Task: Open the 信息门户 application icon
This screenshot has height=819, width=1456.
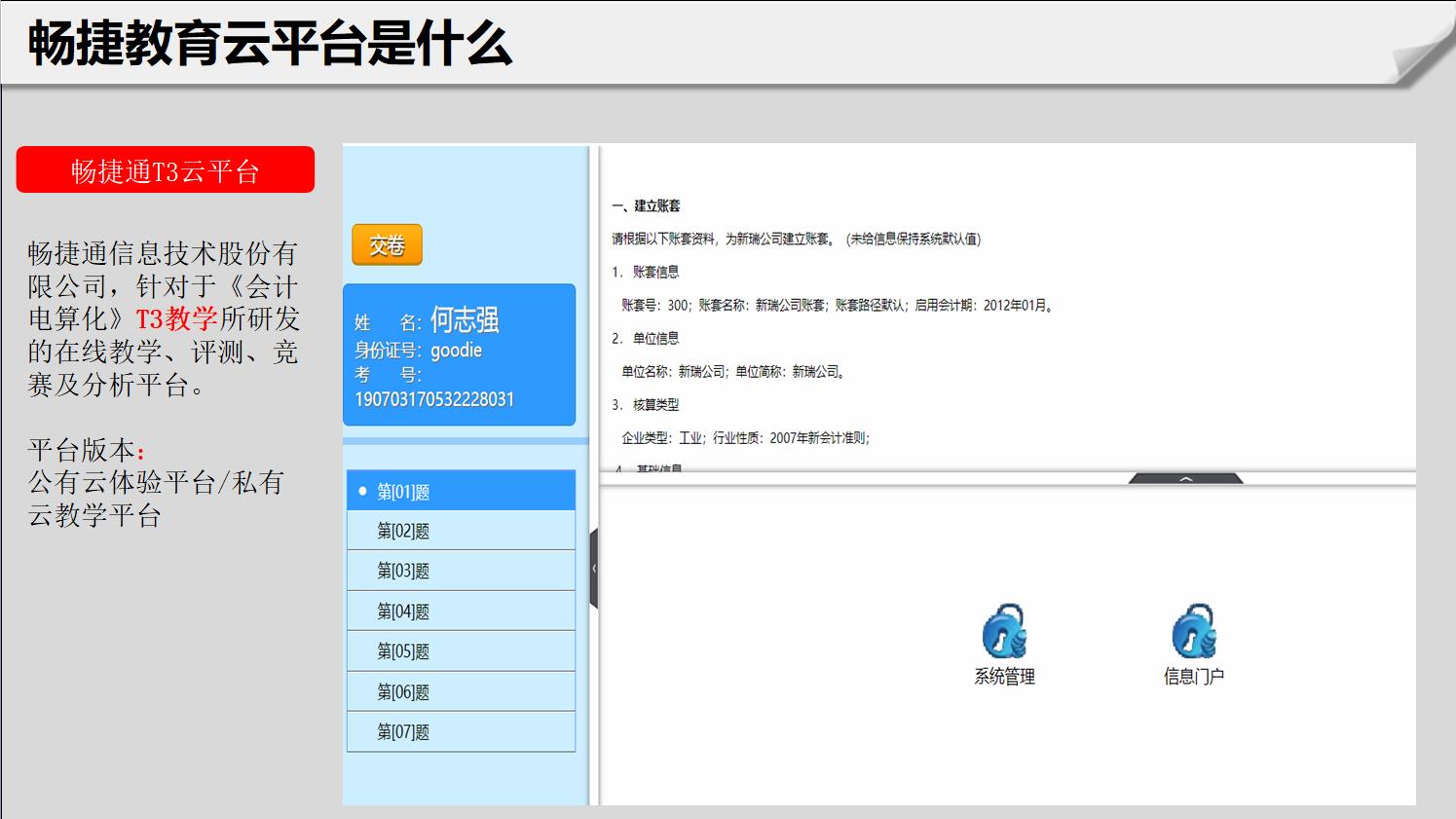Action: pyautogui.click(x=1193, y=633)
